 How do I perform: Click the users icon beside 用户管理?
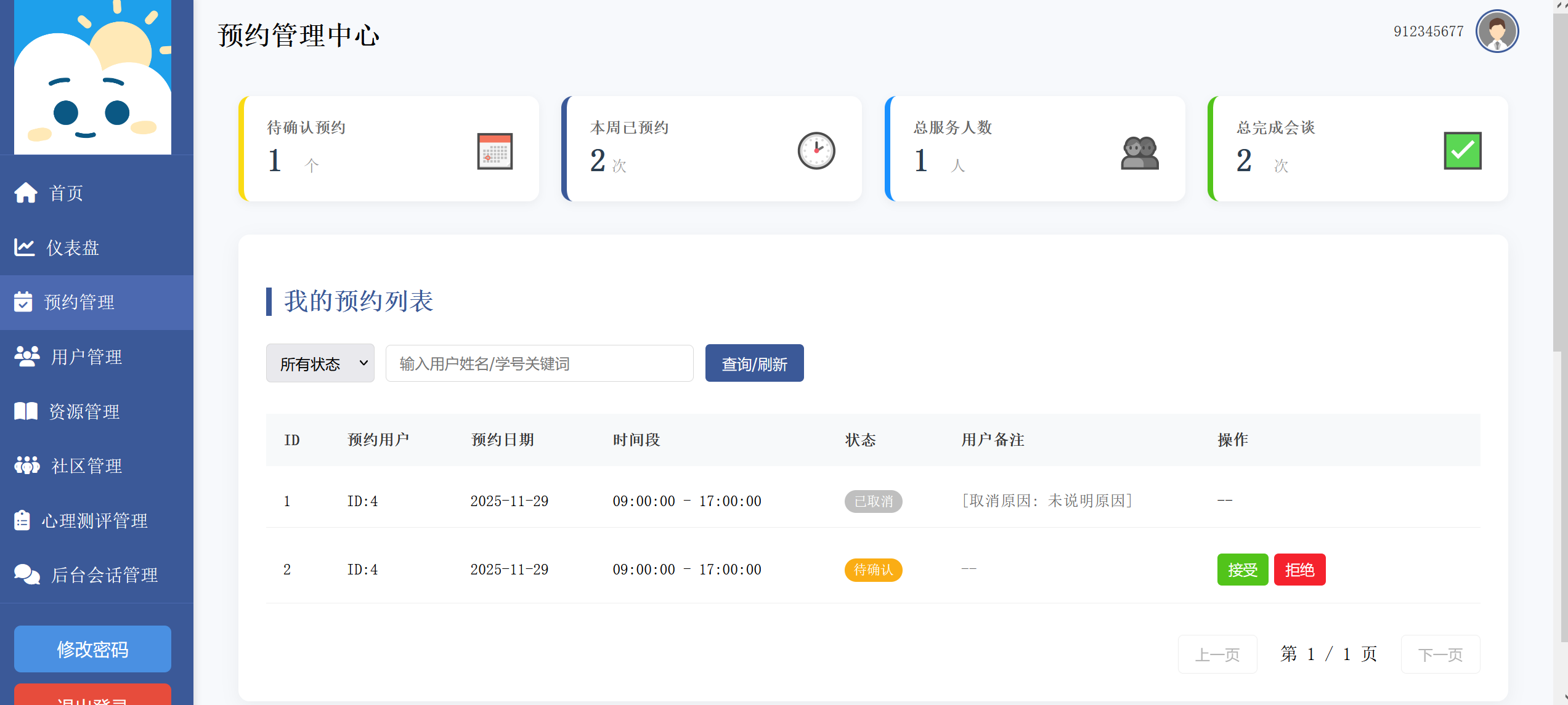tap(27, 357)
